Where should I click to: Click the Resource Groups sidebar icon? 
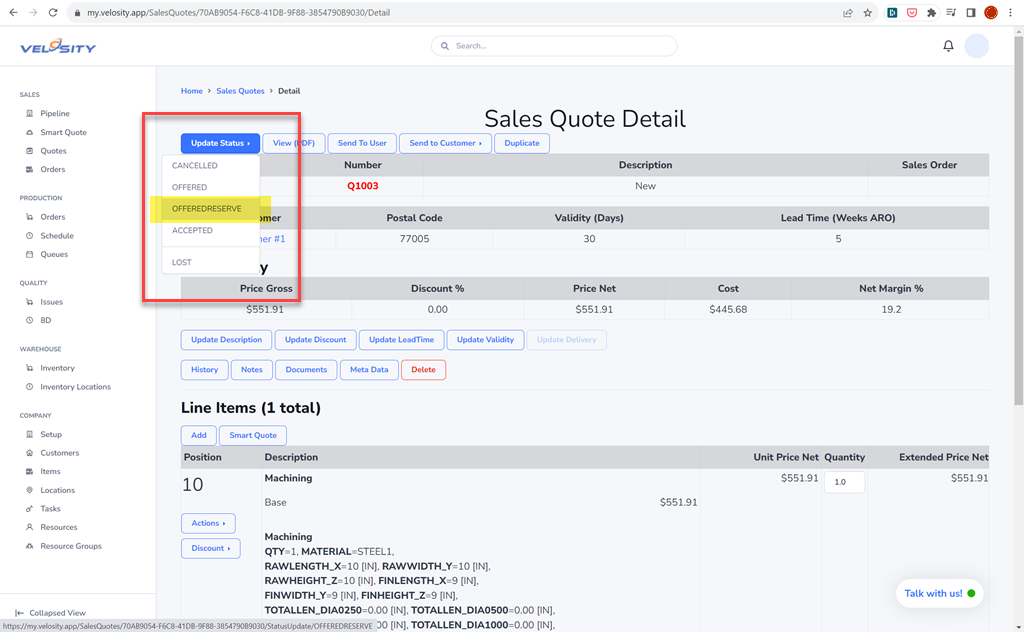coord(30,546)
